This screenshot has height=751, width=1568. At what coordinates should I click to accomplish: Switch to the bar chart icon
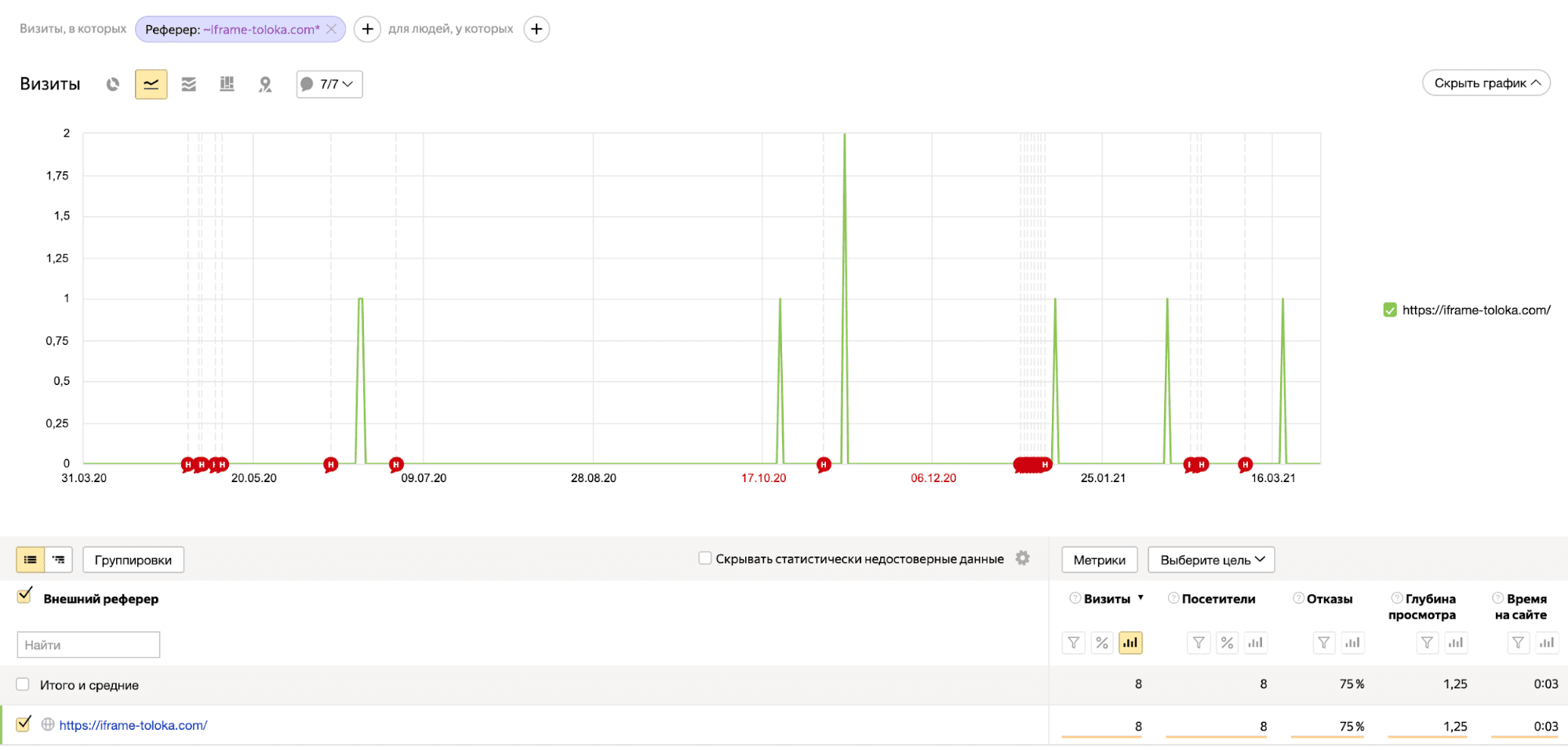tap(227, 84)
